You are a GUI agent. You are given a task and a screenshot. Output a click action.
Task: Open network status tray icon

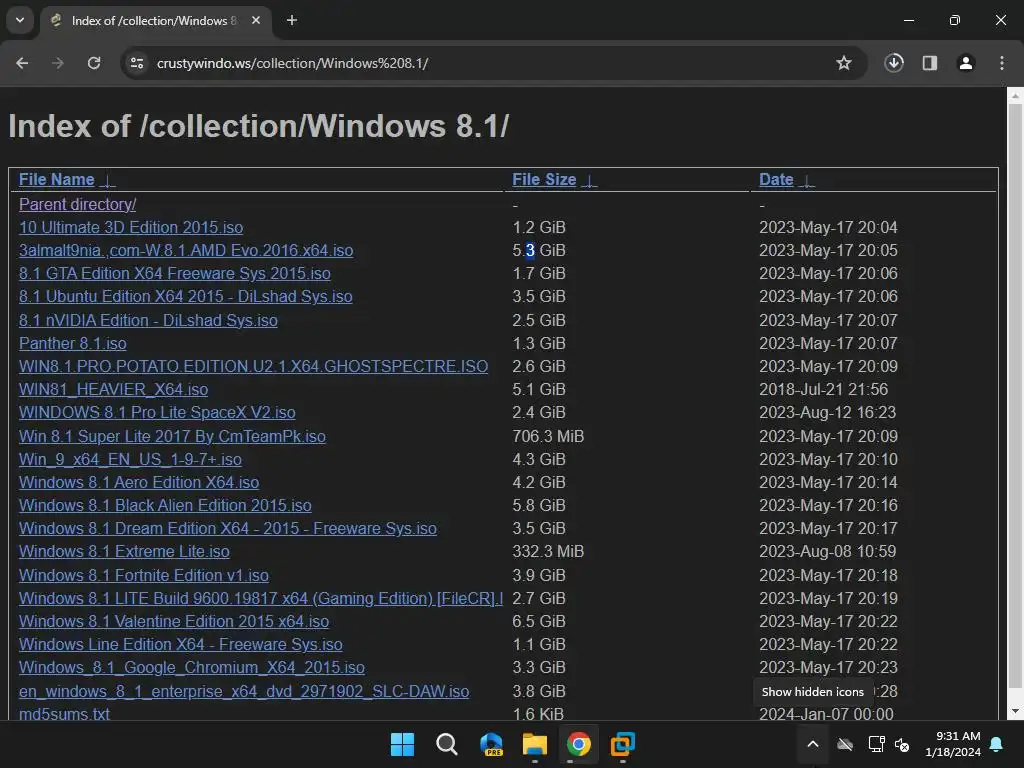876,744
